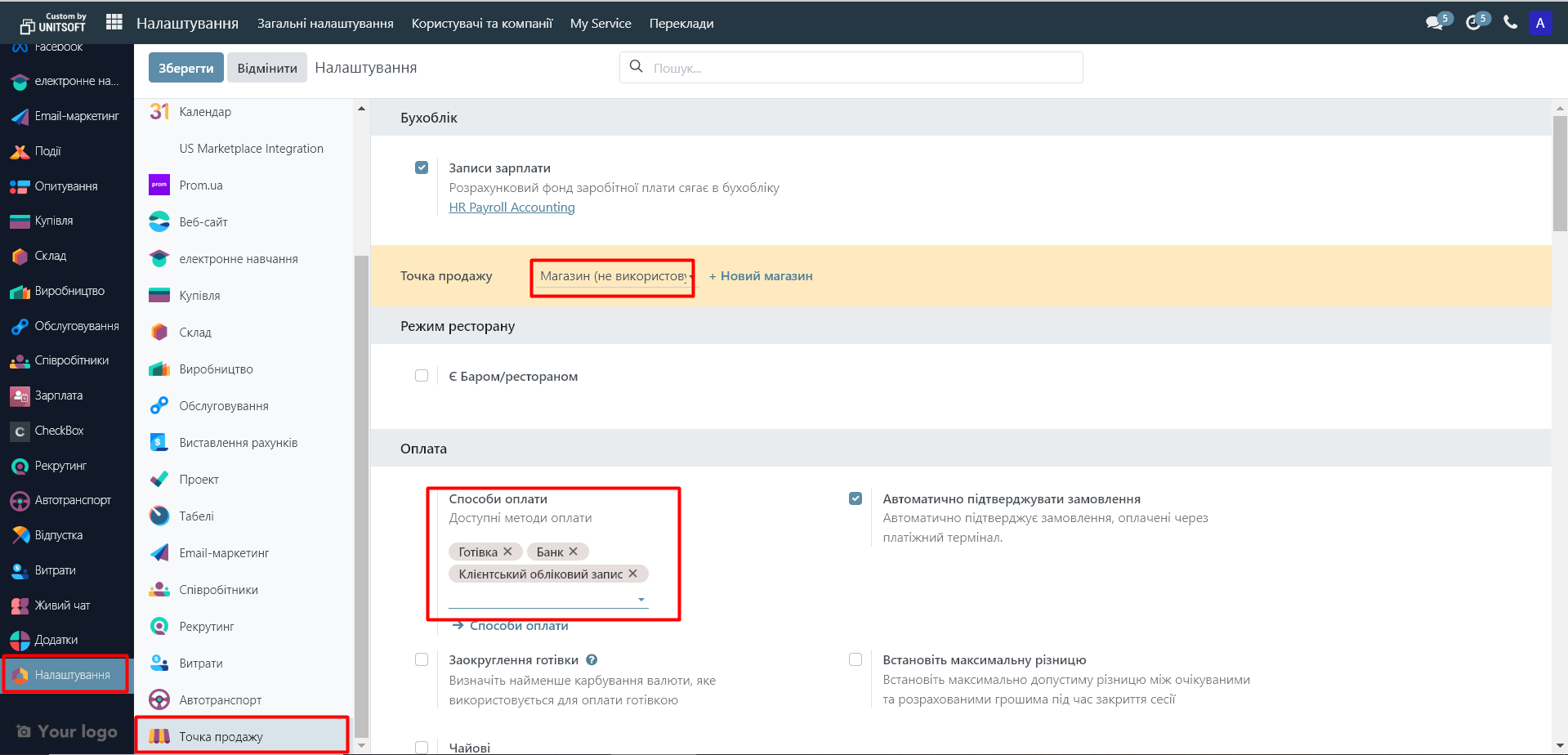Open the user avatar menu
Image resolution: width=1568 pixels, height=755 pixels.
[x=1540, y=23]
